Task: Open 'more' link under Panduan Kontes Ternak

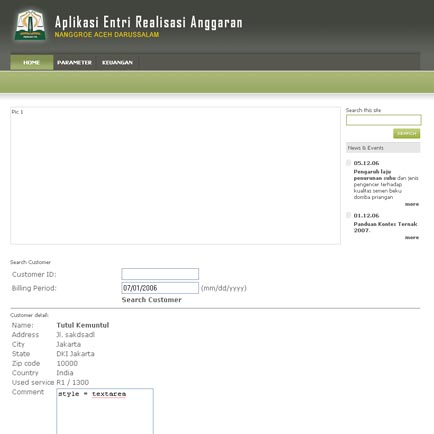Action: (x=412, y=237)
